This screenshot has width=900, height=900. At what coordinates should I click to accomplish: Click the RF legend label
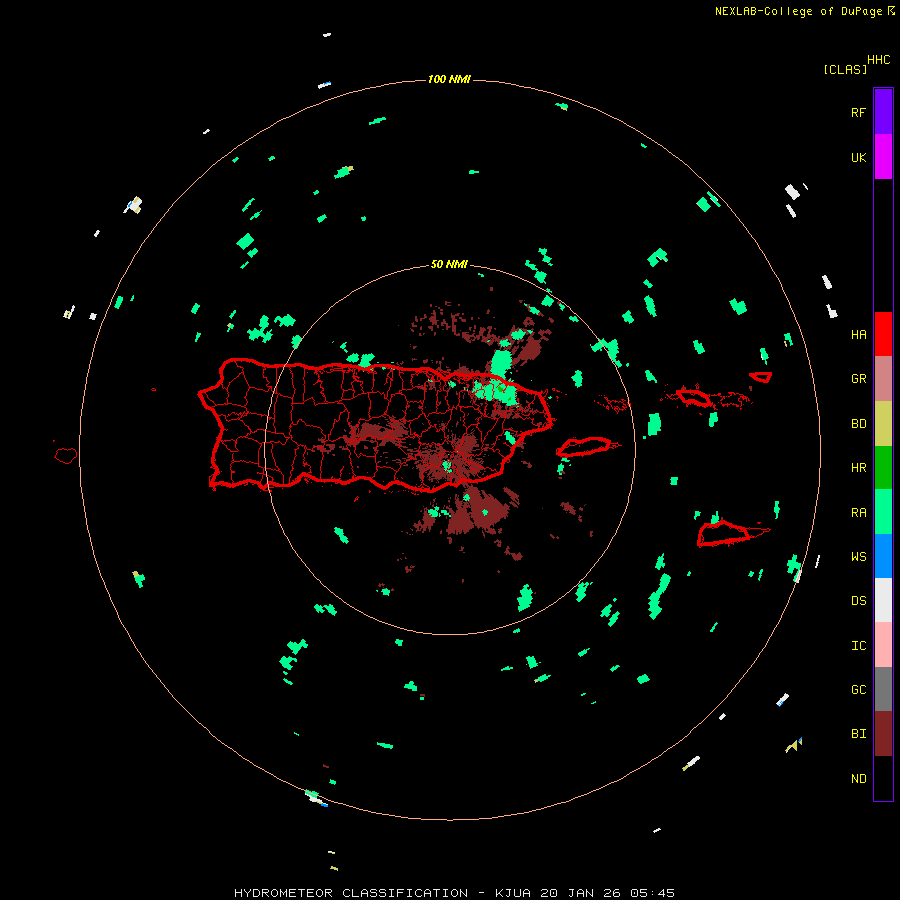tap(858, 112)
